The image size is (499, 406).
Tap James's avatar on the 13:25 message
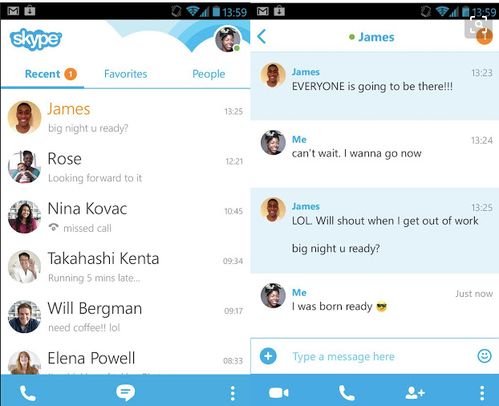[x=273, y=210]
